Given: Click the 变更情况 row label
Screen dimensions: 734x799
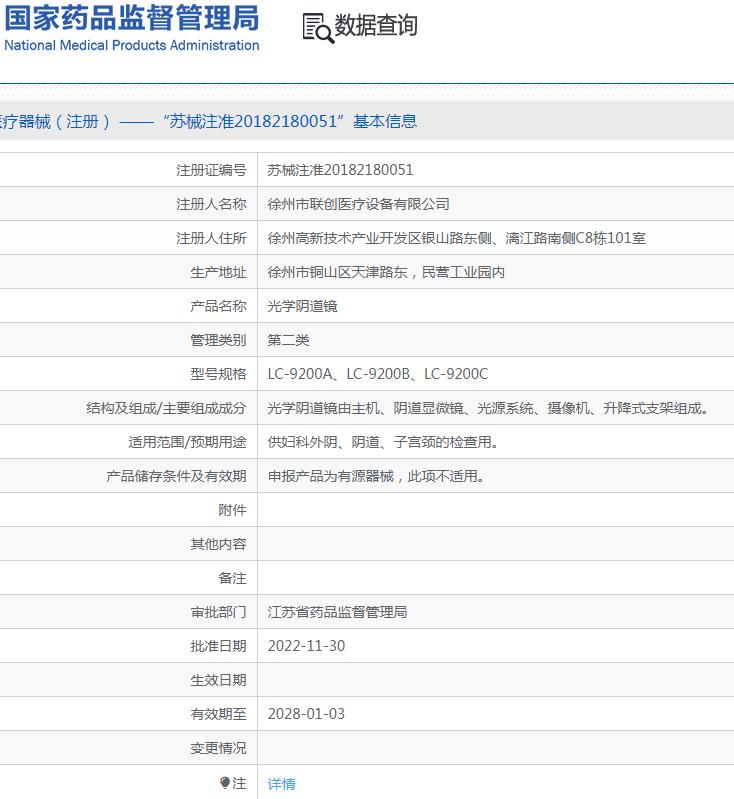Looking at the screenshot, I should click(218, 748).
